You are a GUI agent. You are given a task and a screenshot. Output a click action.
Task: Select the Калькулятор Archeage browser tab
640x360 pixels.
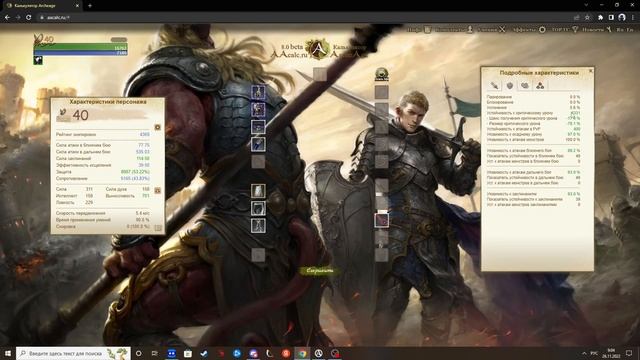point(42,6)
